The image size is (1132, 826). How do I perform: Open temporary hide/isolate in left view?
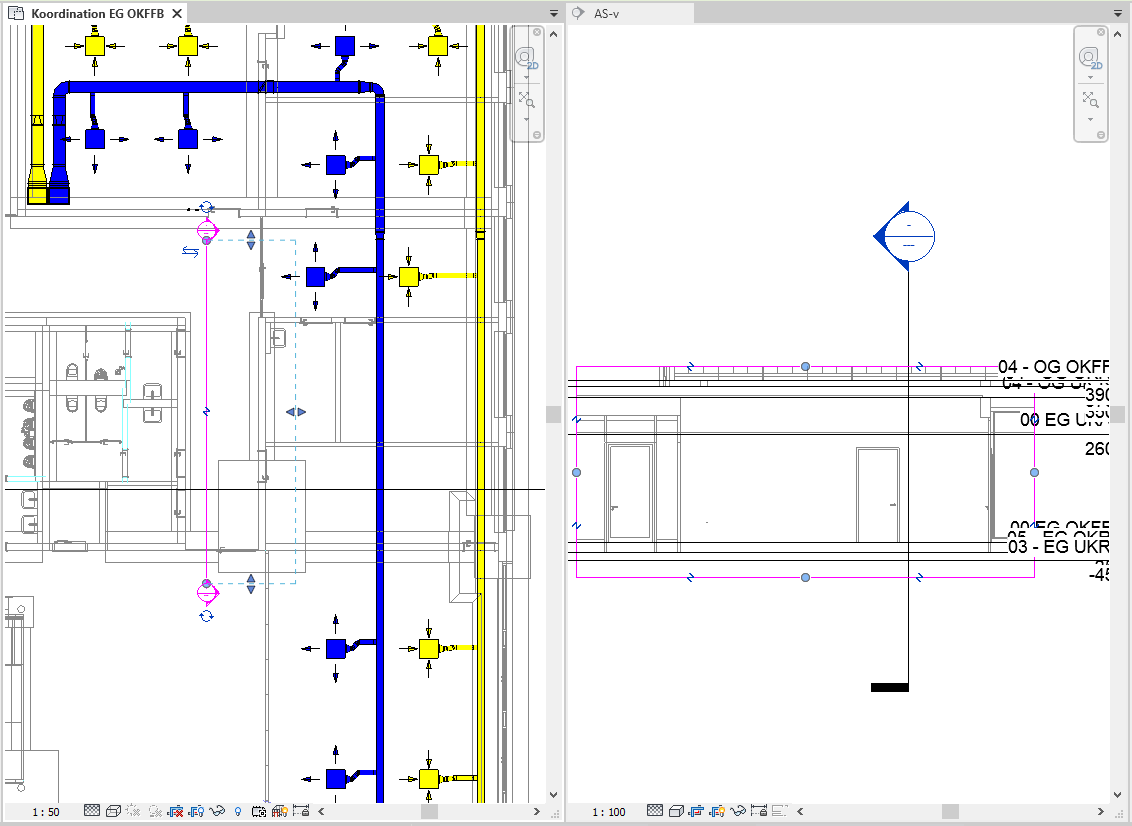click(x=217, y=811)
